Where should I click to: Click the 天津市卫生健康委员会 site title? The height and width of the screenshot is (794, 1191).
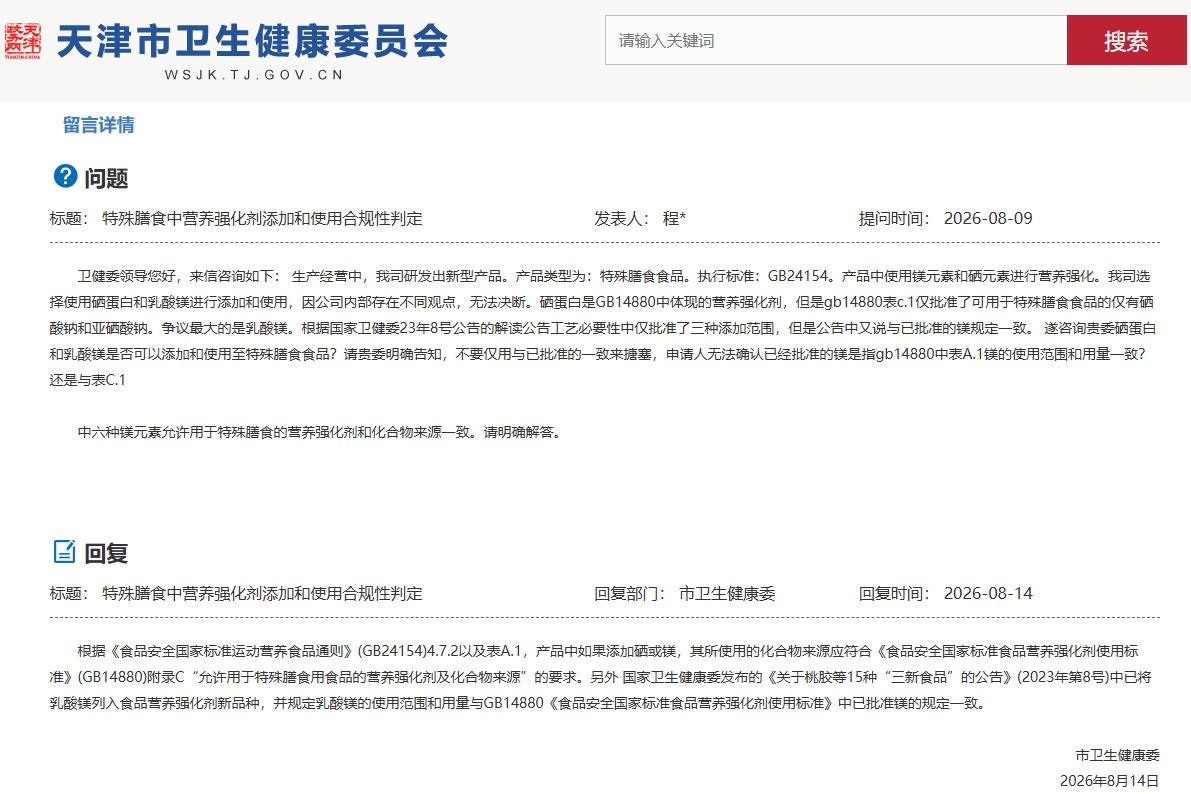[x=252, y=41]
